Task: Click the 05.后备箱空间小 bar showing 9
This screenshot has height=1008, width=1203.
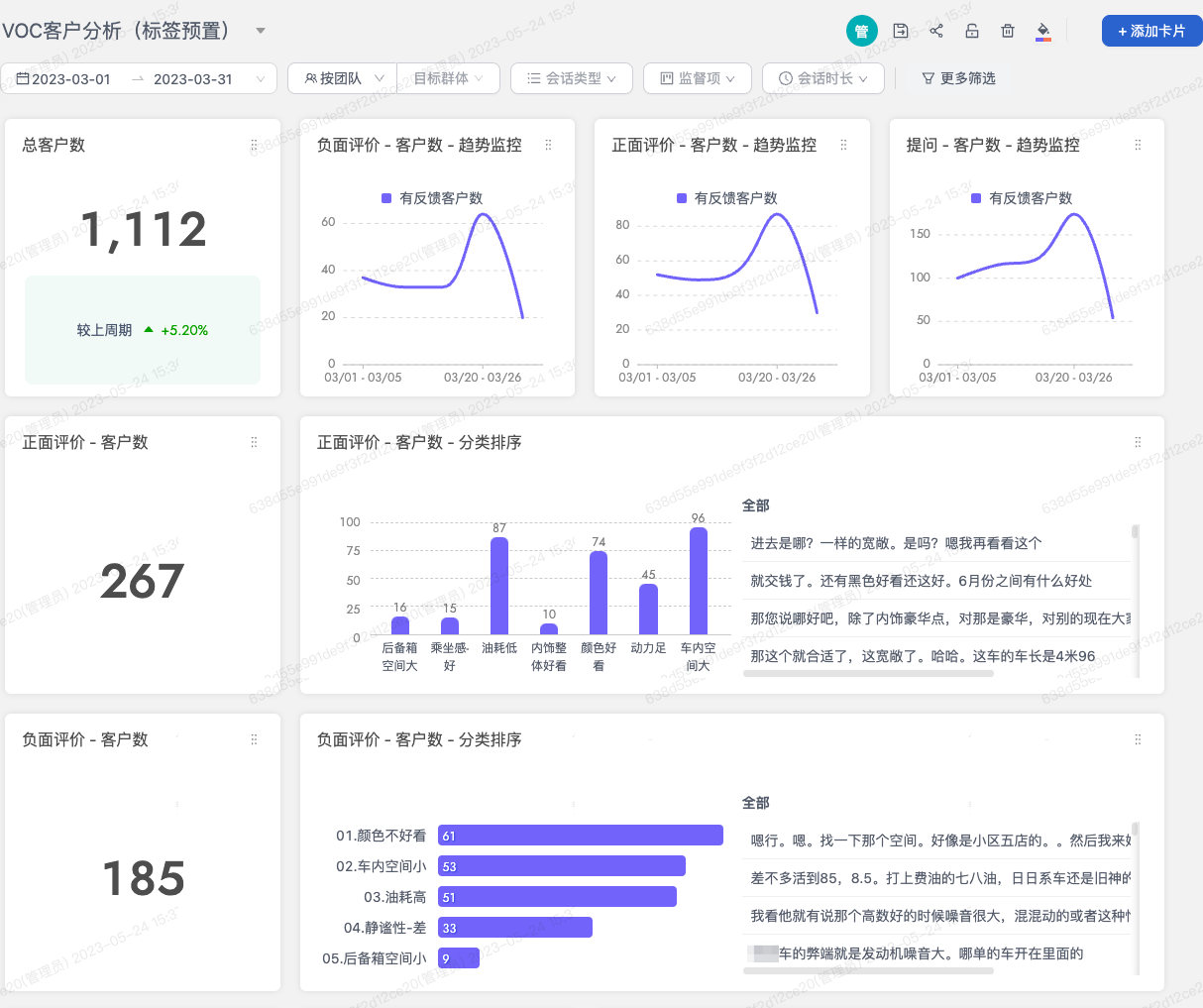Action: click(x=459, y=958)
